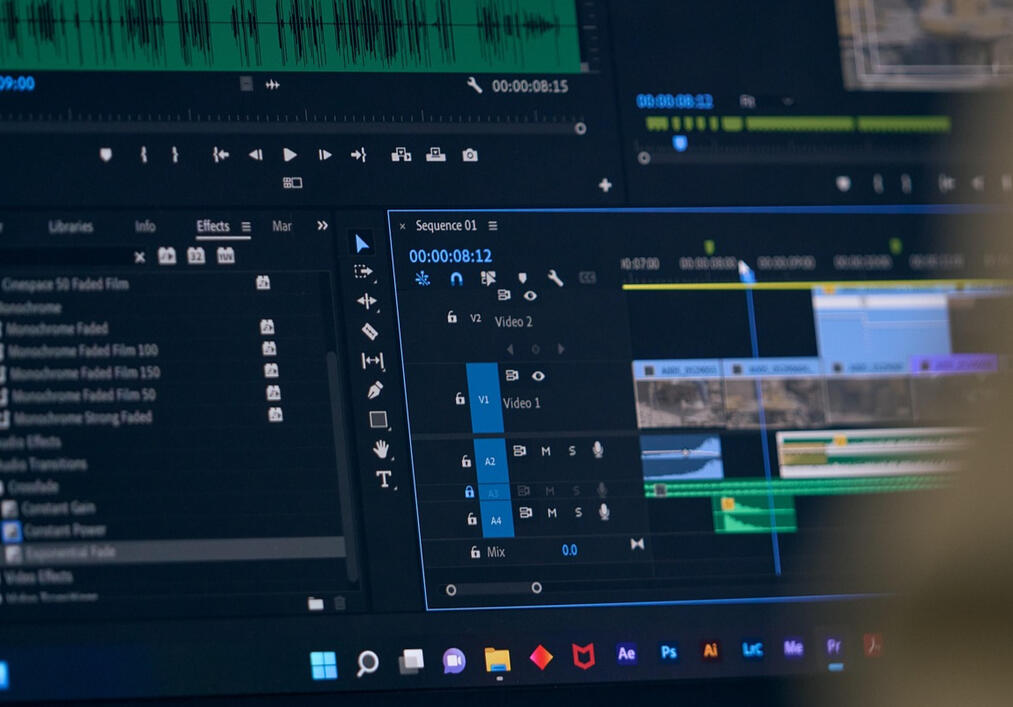Target the V1 track header
The image size is (1013, 707).
pyautogui.click(x=485, y=398)
